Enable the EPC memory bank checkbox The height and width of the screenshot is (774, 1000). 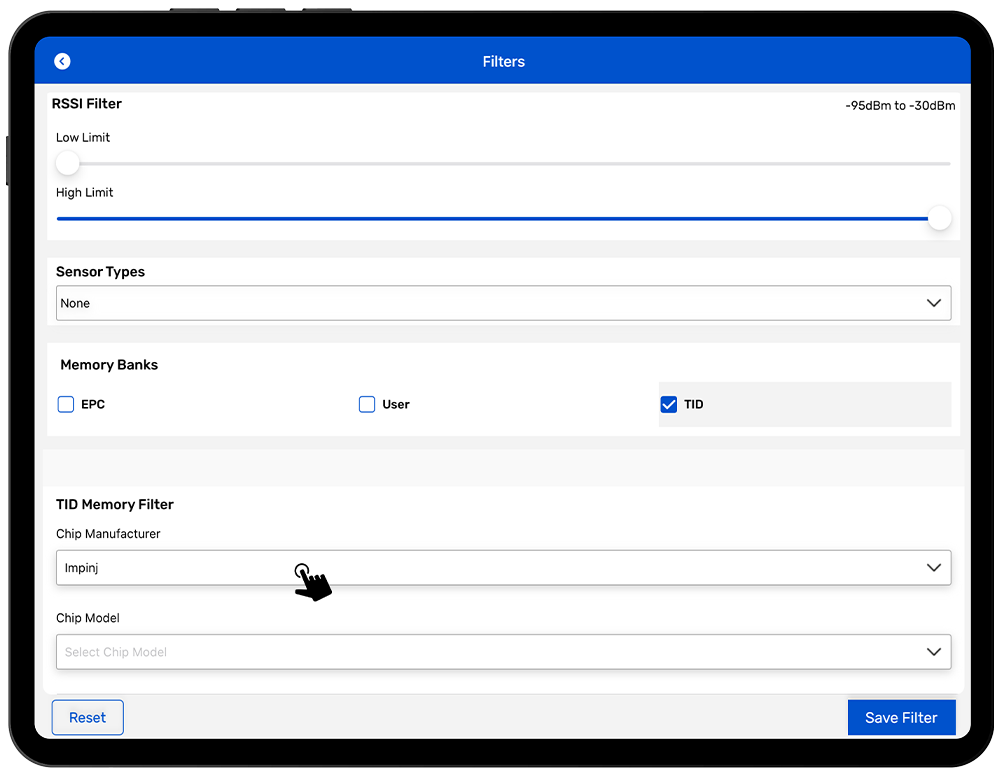click(66, 405)
